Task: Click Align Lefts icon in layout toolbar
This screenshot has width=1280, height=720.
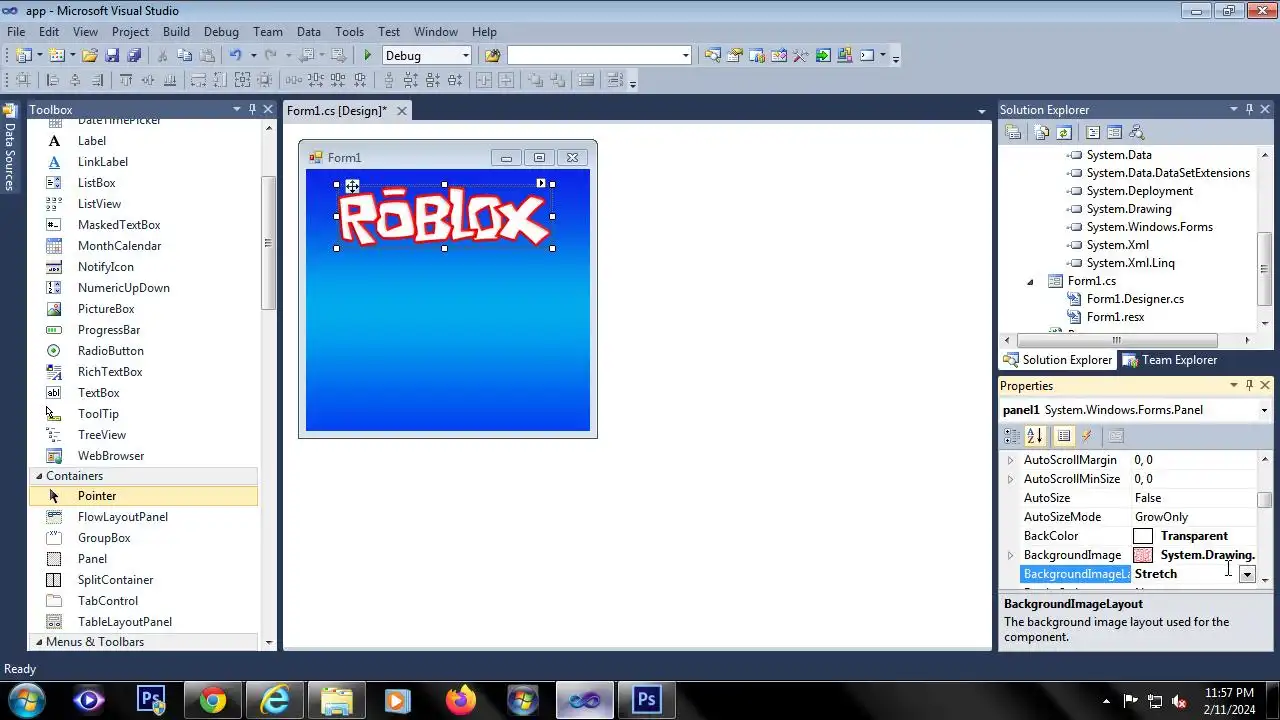Action: point(52,80)
